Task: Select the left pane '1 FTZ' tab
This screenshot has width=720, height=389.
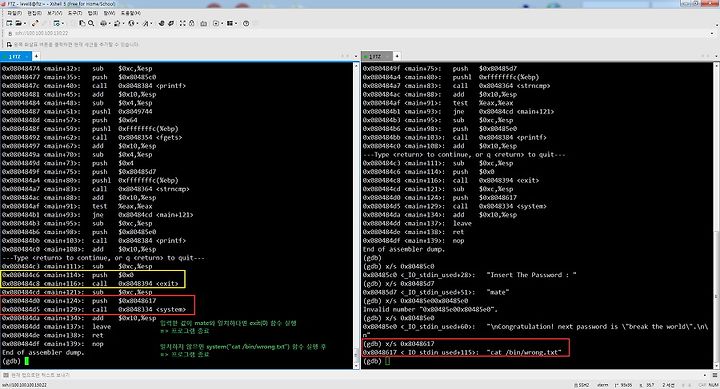Action: pos(16,56)
